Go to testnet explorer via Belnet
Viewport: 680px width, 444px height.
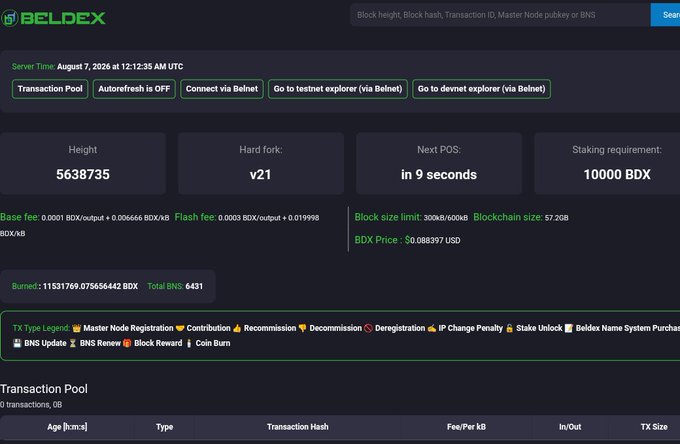(338, 89)
